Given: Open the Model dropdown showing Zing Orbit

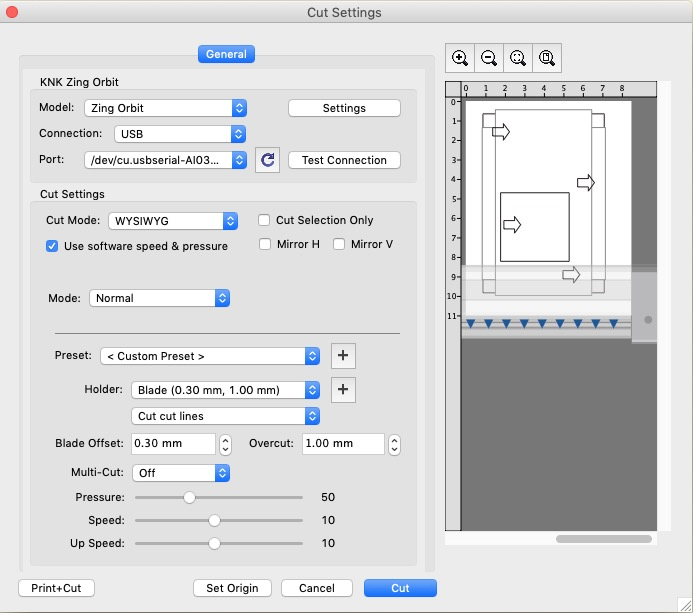Looking at the screenshot, I should (x=165, y=108).
